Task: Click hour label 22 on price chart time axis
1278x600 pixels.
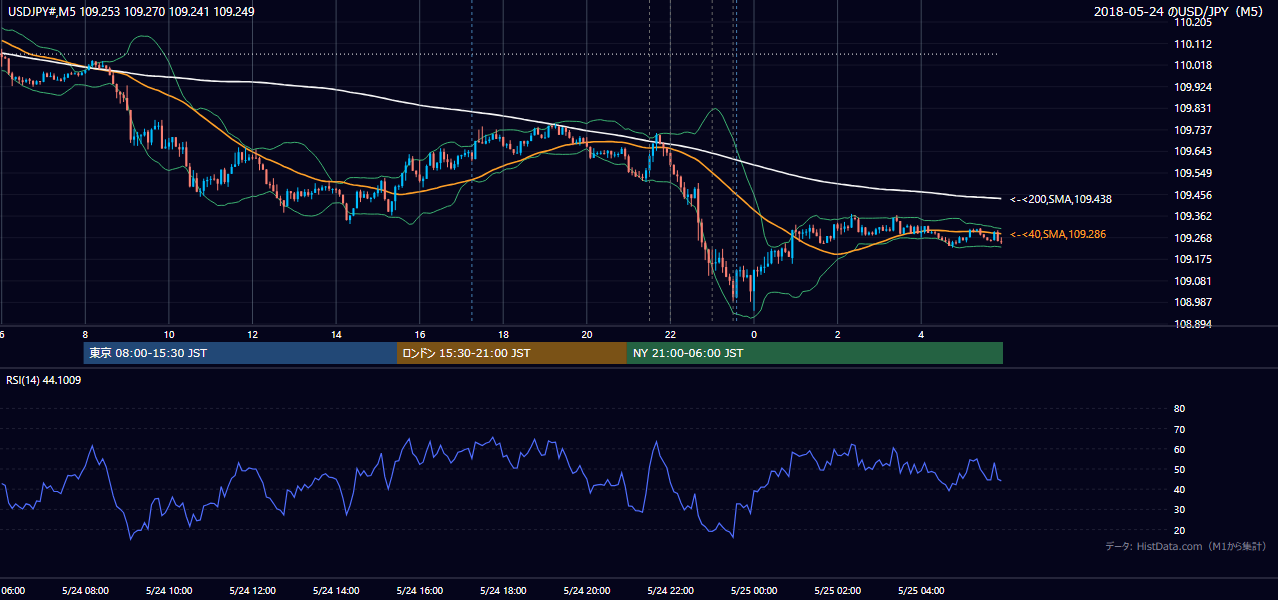Action: pyautogui.click(x=670, y=334)
